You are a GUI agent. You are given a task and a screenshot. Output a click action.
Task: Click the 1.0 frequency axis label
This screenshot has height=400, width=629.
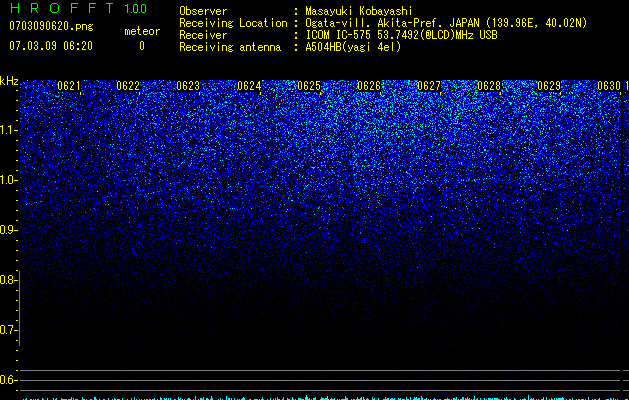pyautogui.click(x=8, y=179)
